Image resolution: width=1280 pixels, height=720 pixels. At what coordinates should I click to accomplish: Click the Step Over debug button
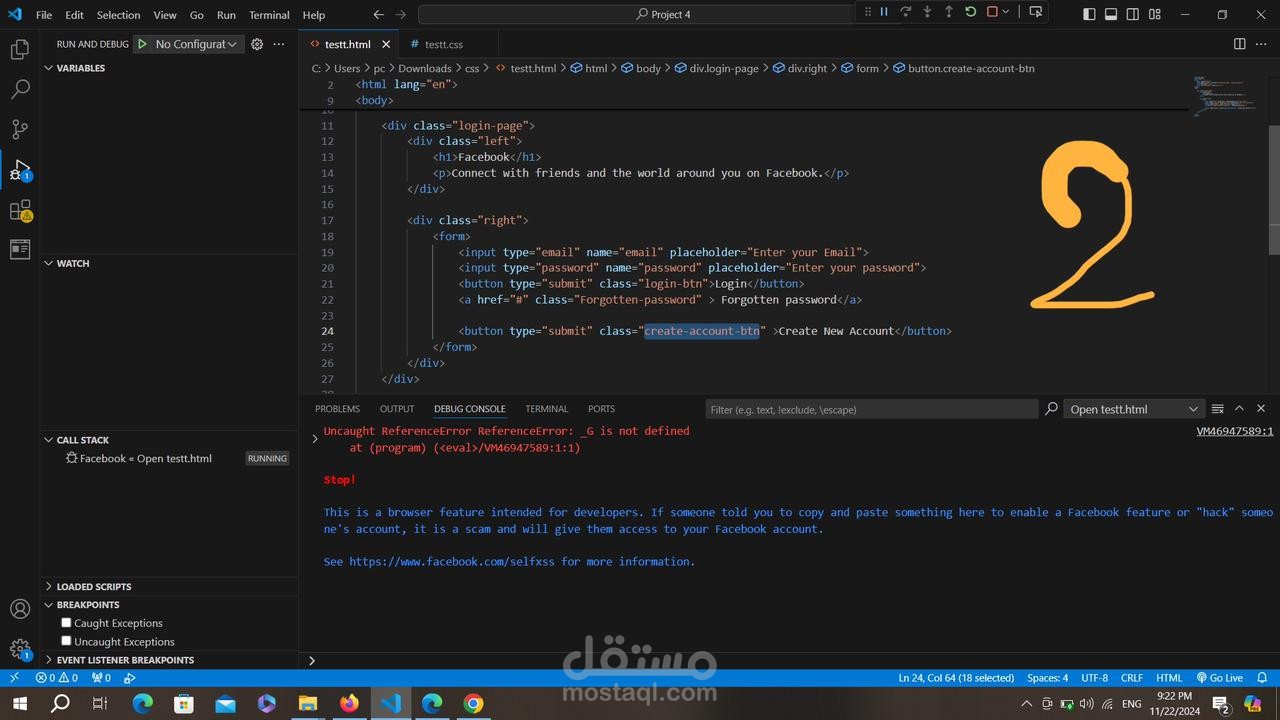tap(906, 12)
